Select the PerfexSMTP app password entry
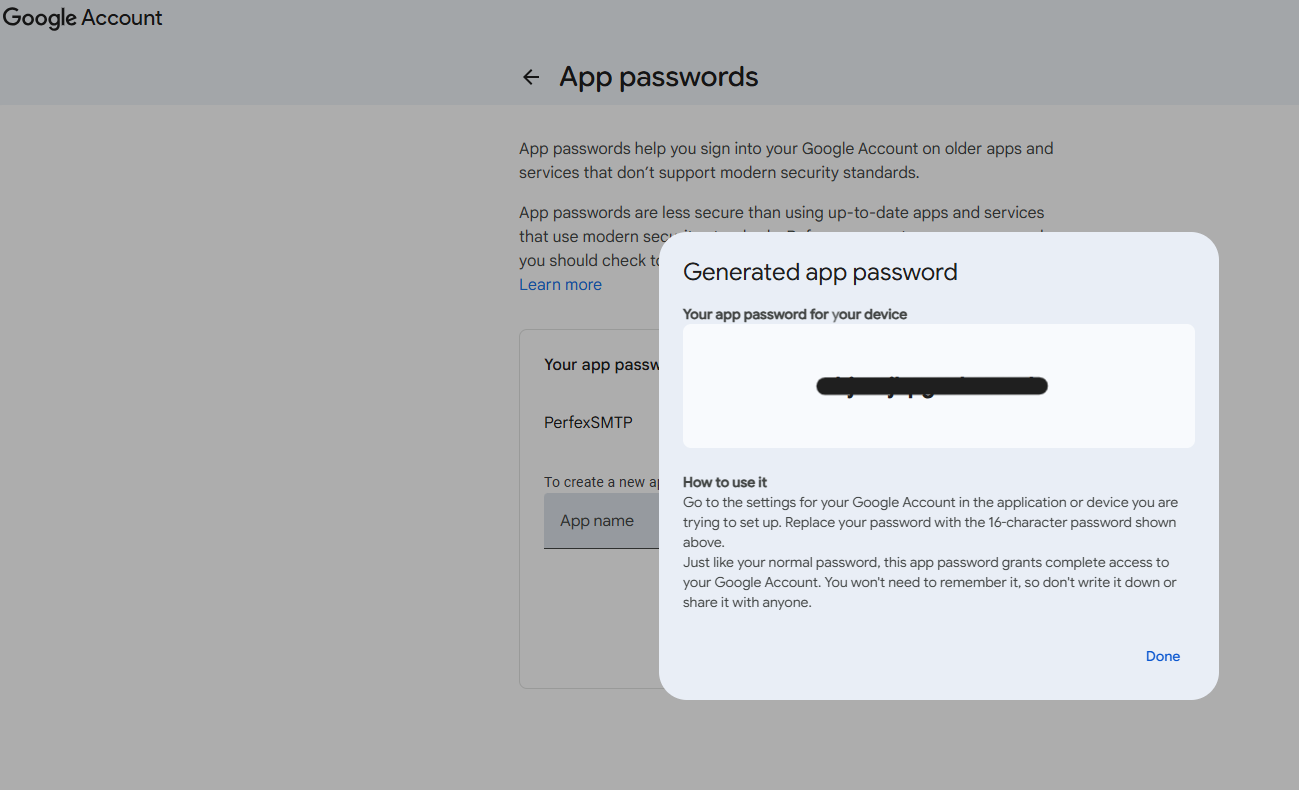 [588, 423]
